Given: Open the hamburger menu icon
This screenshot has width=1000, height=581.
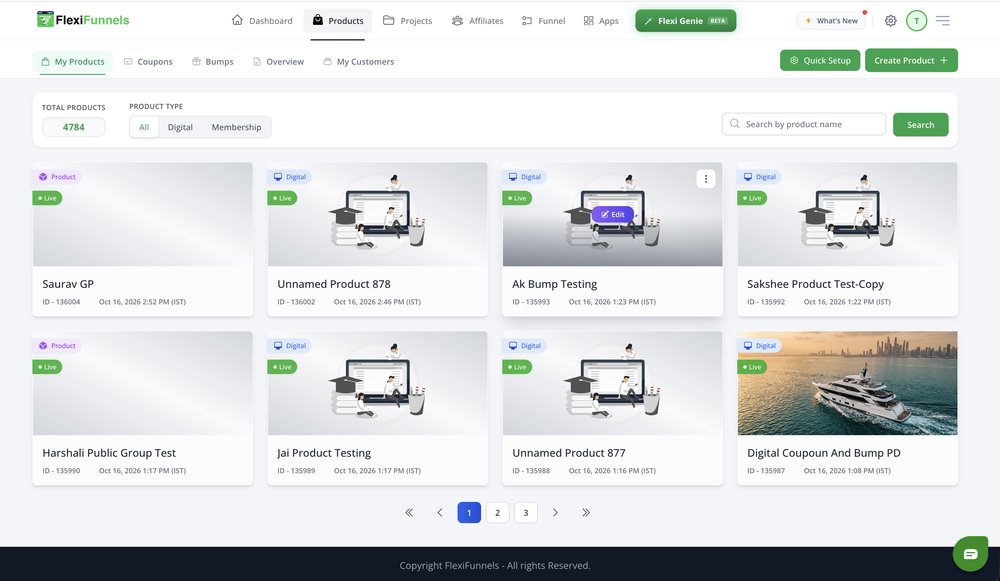Looking at the screenshot, I should pyautogui.click(x=943, y=20).
